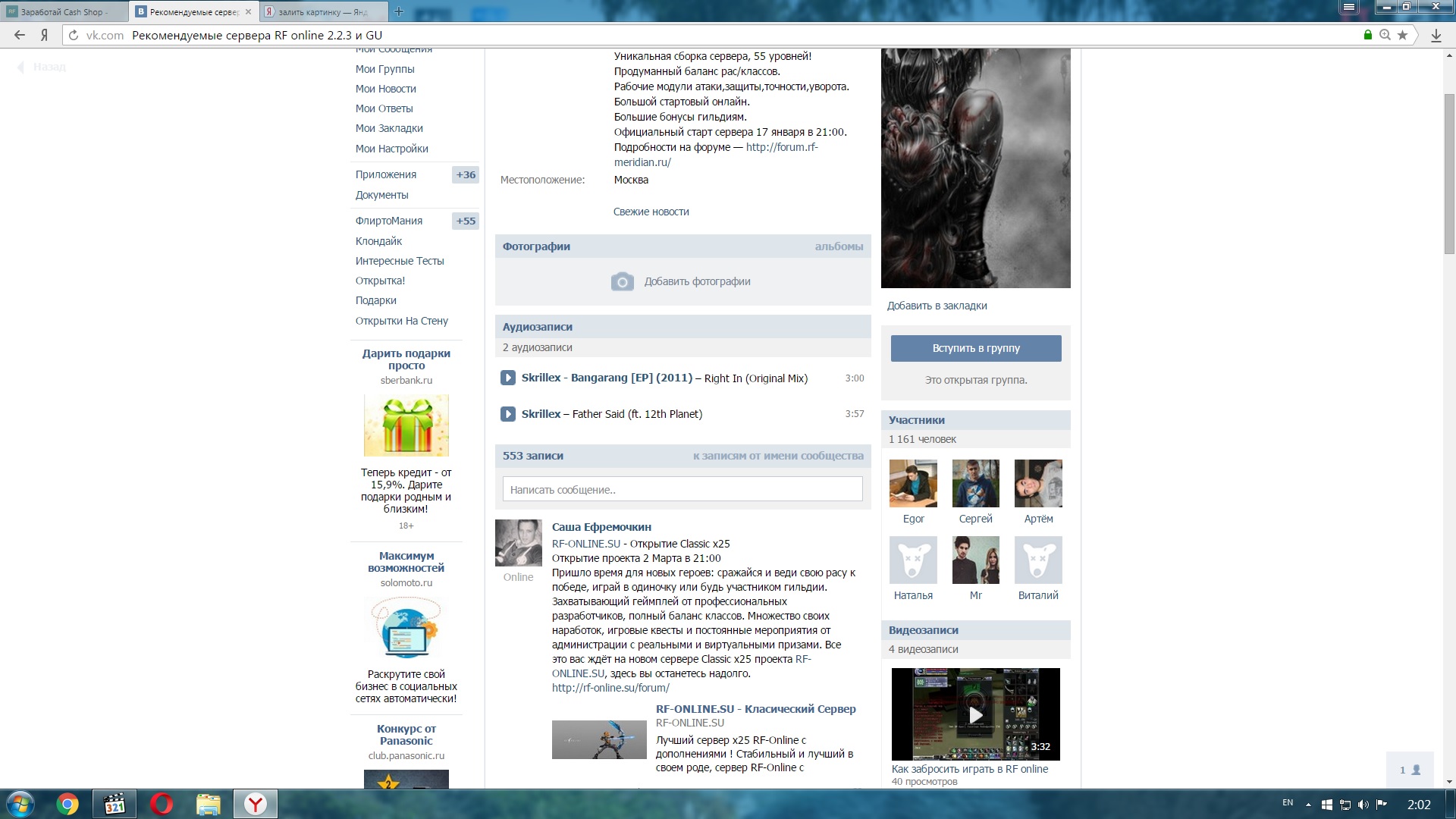Click 'к записям от имени сообщества'
The image size is (1456, 819).
coord(778,456)
